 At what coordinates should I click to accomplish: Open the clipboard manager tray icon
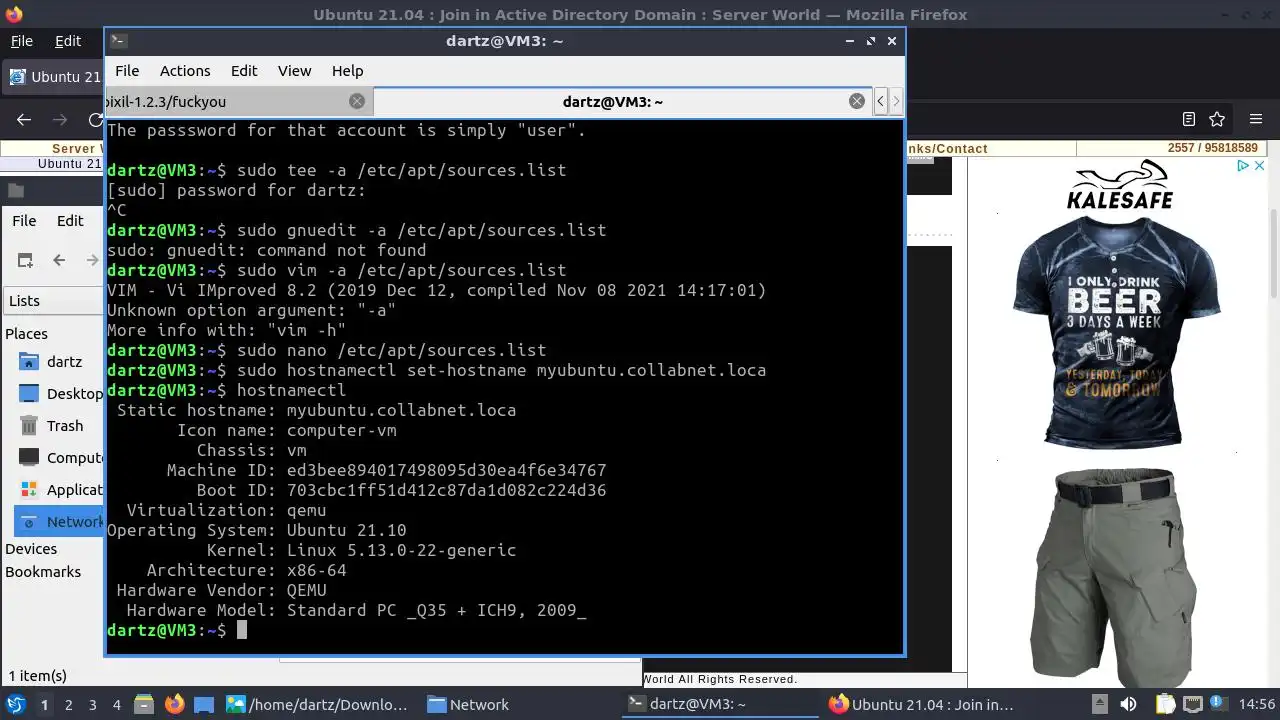coord(1165,705)
